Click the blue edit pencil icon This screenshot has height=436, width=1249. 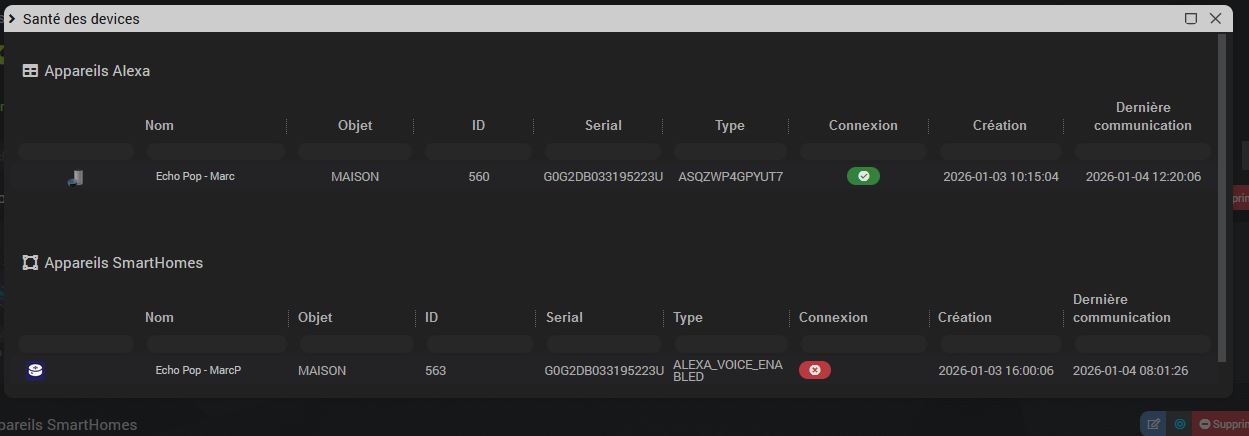pos(1153,424)
